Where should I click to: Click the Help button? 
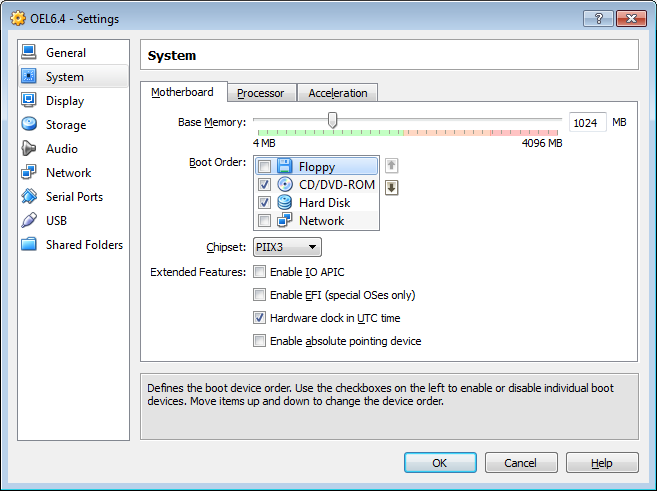tap(602, 463)
